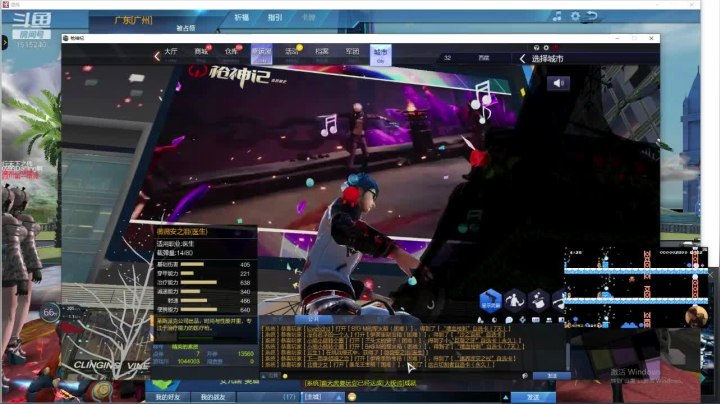This screenshot has height=404, width=720.
Task: Select the 卡牌 tab in the outer window
Action: pos(308,17)
